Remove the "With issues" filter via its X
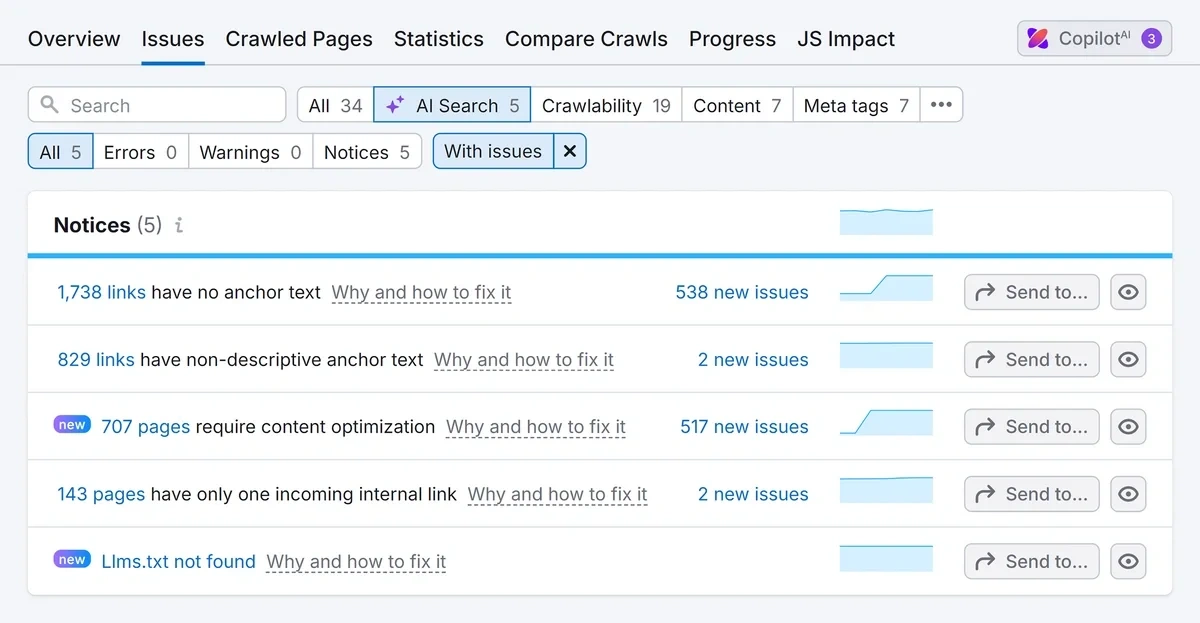This screenshot has height=623, width=1200. [570, 151]
